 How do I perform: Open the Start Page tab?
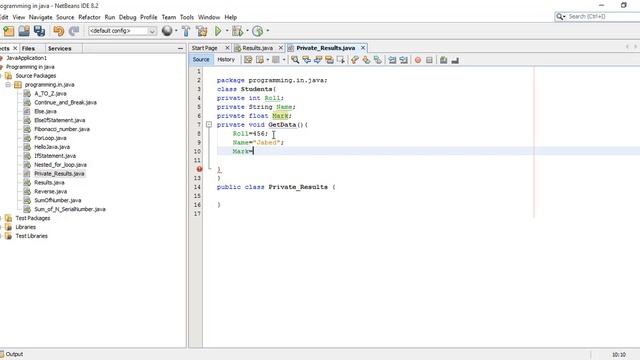click(x=204, y=48)
